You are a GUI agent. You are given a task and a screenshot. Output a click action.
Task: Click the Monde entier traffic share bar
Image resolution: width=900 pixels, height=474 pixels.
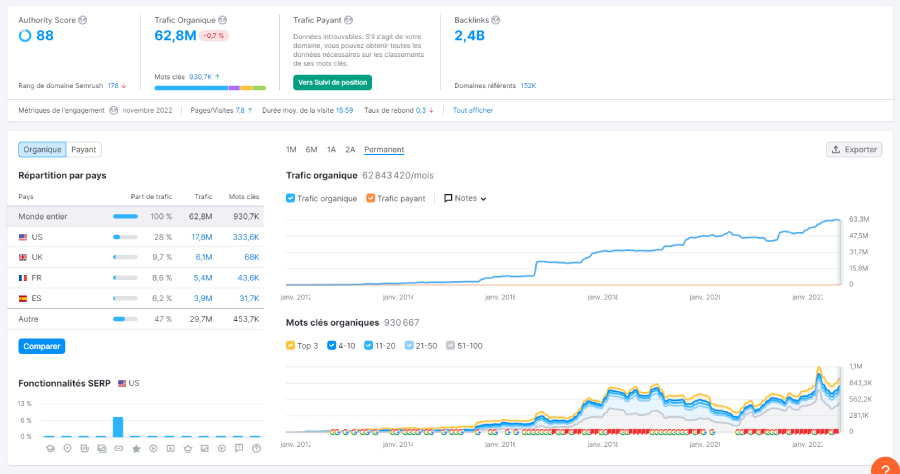[125, 216]
